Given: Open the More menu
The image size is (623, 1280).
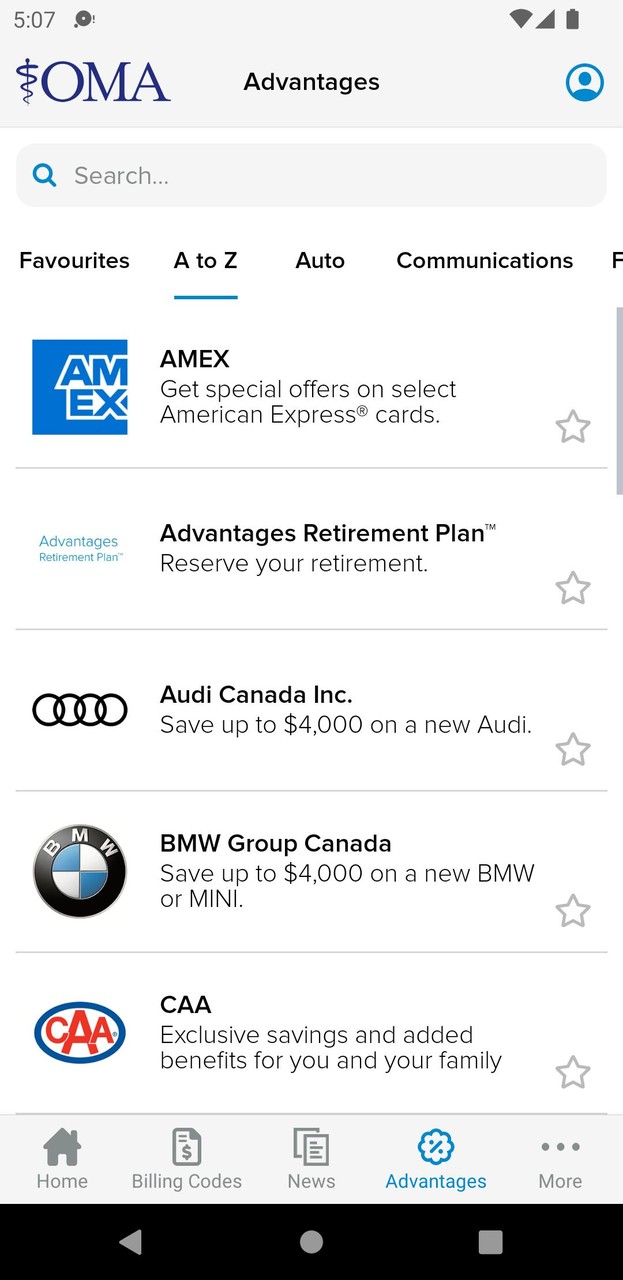Looking at the screenshot, I should coord(560,1159).
